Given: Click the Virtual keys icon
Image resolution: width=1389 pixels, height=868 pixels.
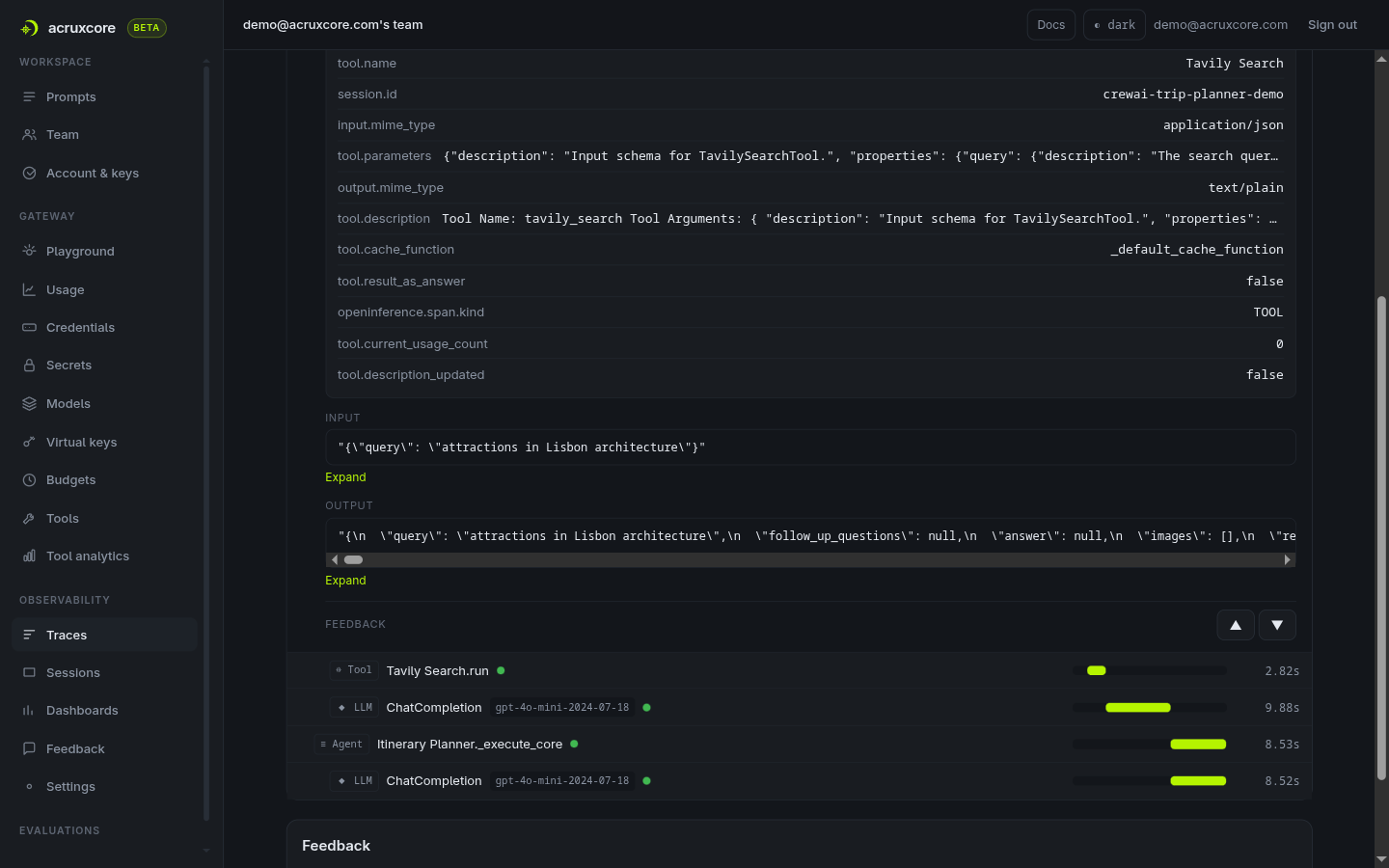Looking at the screenshot, I should (29, 442).
